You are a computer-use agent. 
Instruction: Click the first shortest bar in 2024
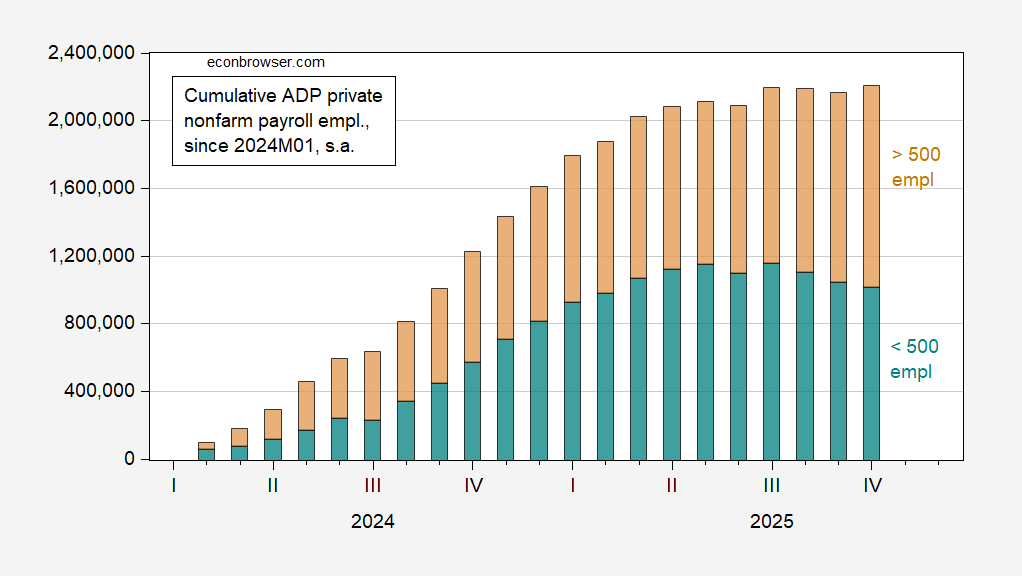click(206, 451)
